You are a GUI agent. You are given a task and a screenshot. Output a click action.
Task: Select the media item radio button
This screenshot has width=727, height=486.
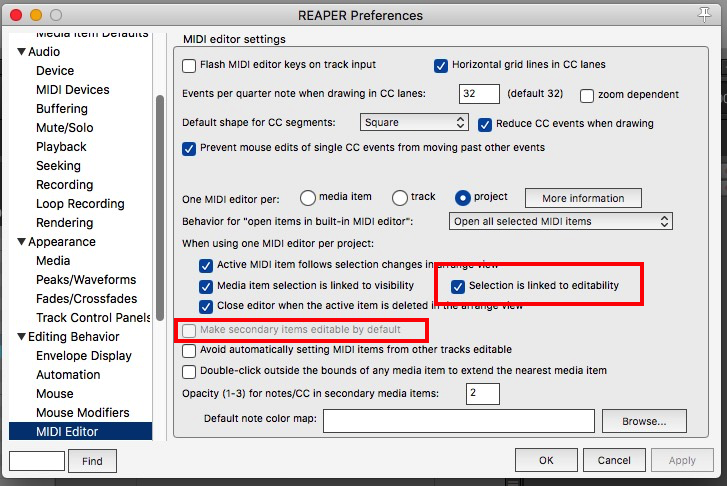pyautogui.click(x=308, y=198)
